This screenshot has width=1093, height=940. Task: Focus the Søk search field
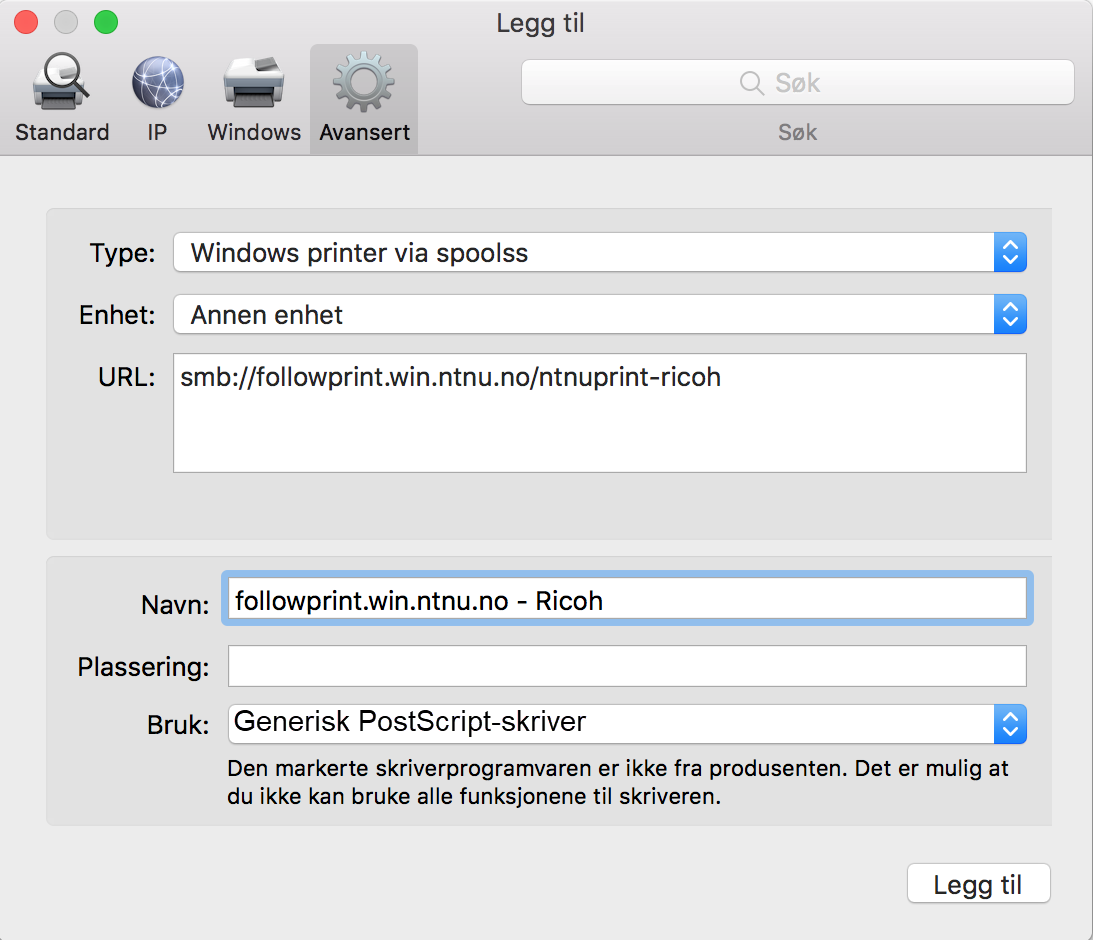(797, 82)
